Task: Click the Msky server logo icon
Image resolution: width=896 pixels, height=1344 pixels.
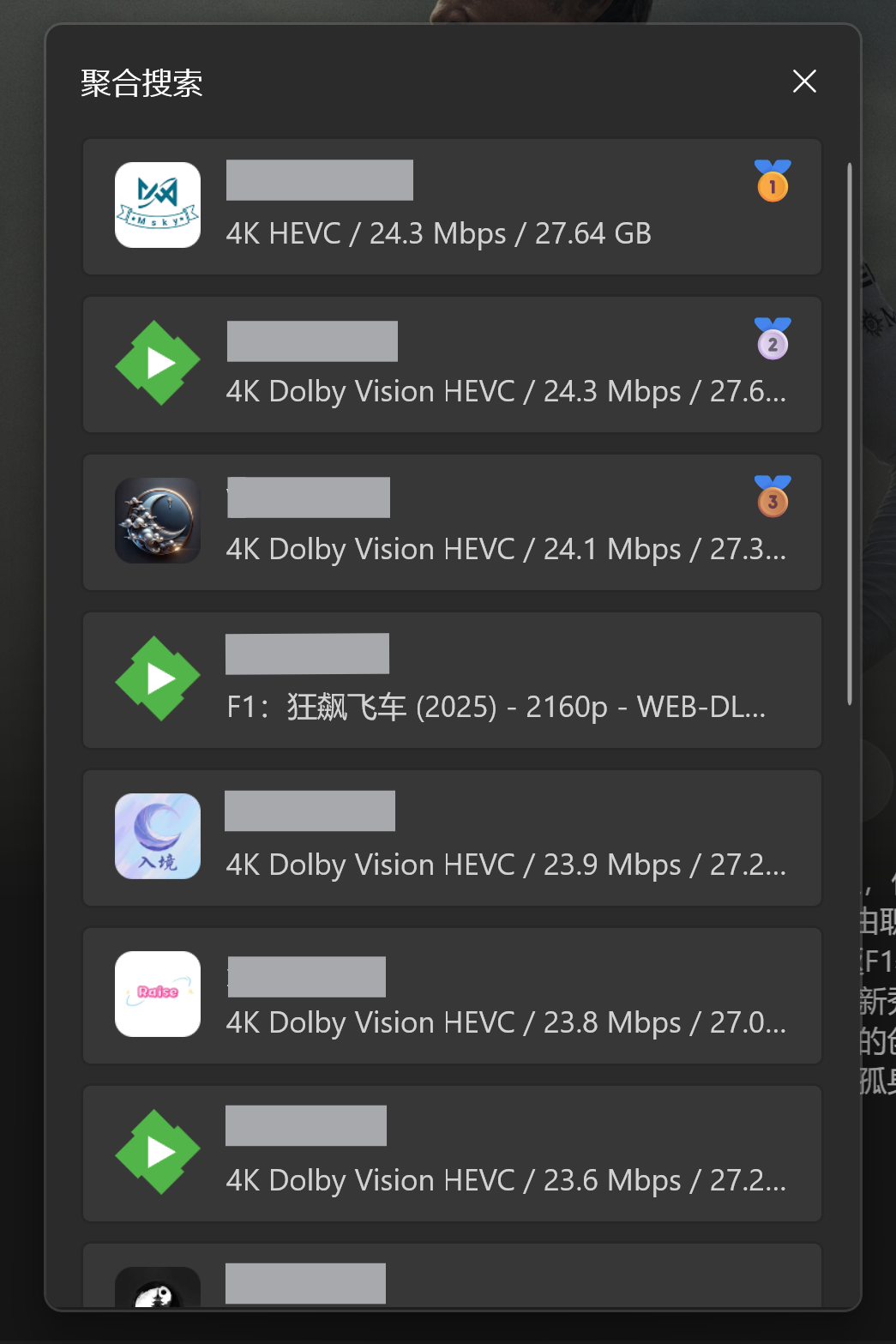Action: tap(158, 205)
